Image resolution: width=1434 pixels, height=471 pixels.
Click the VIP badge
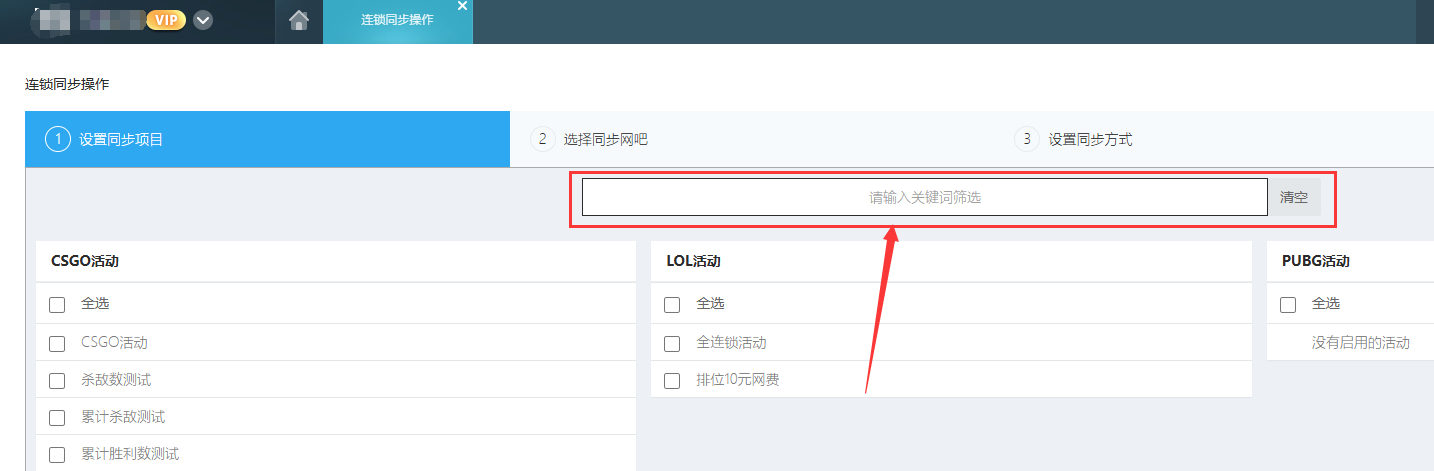(x=166, y=20)
